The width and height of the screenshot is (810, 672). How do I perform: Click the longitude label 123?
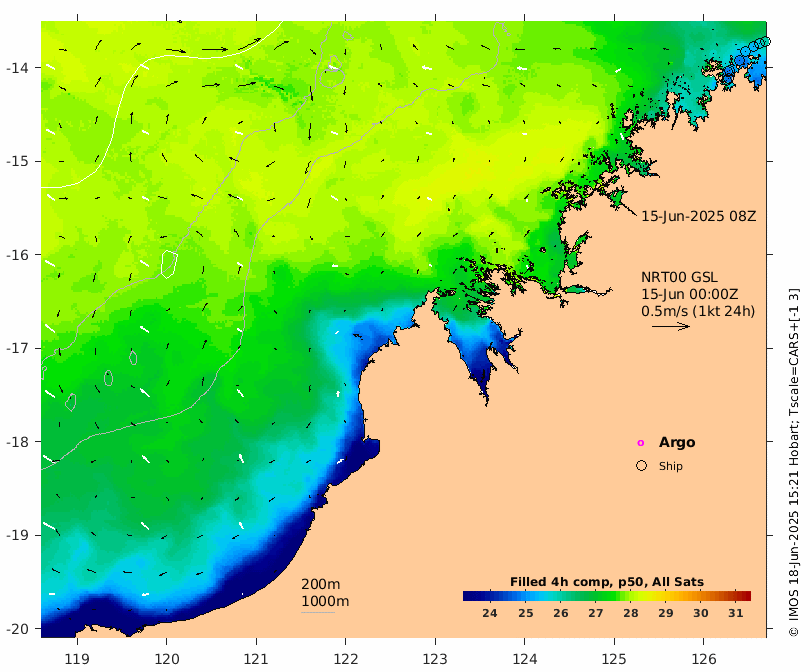435,659
